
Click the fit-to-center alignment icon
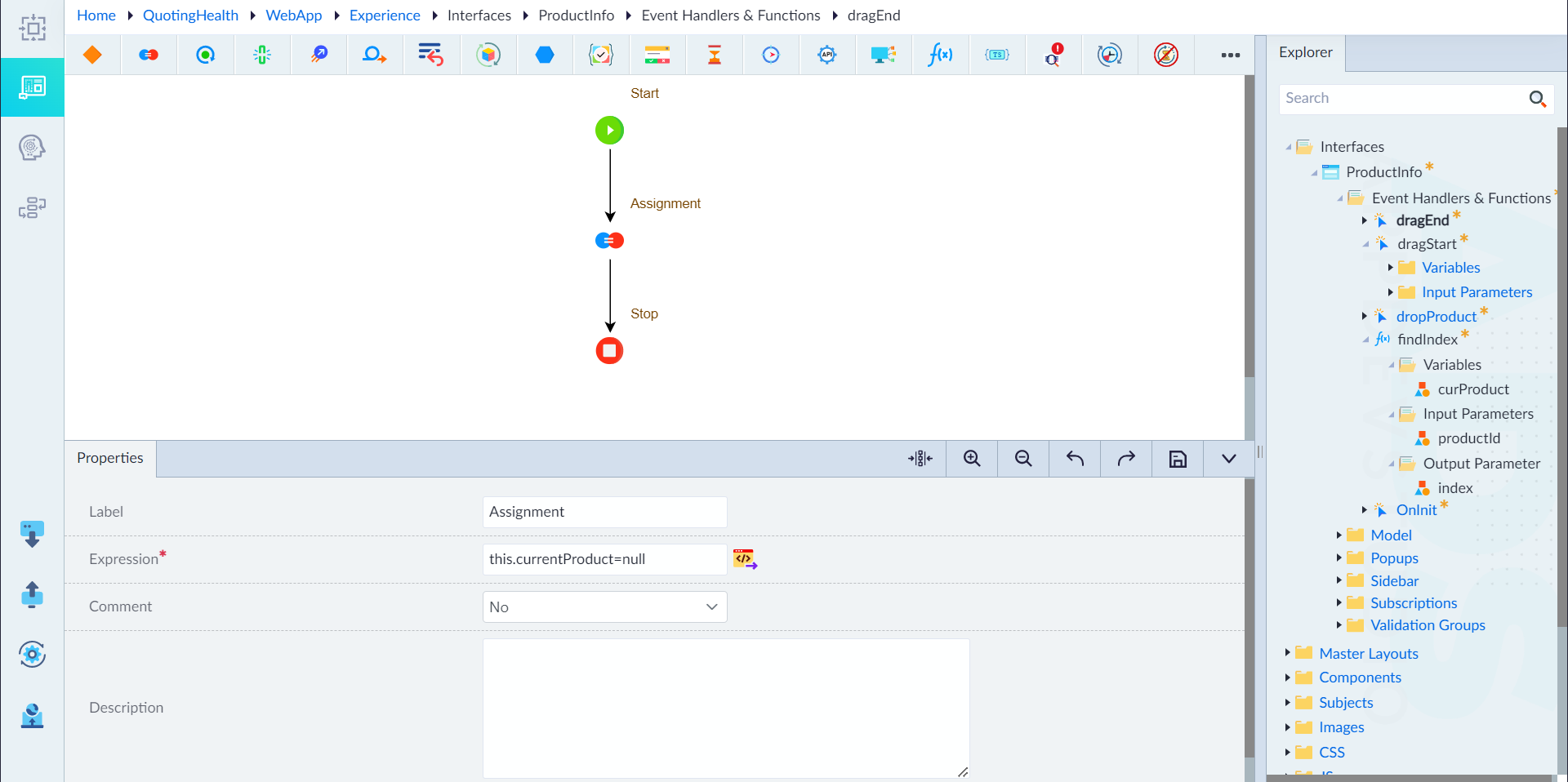tap(920, 459)
